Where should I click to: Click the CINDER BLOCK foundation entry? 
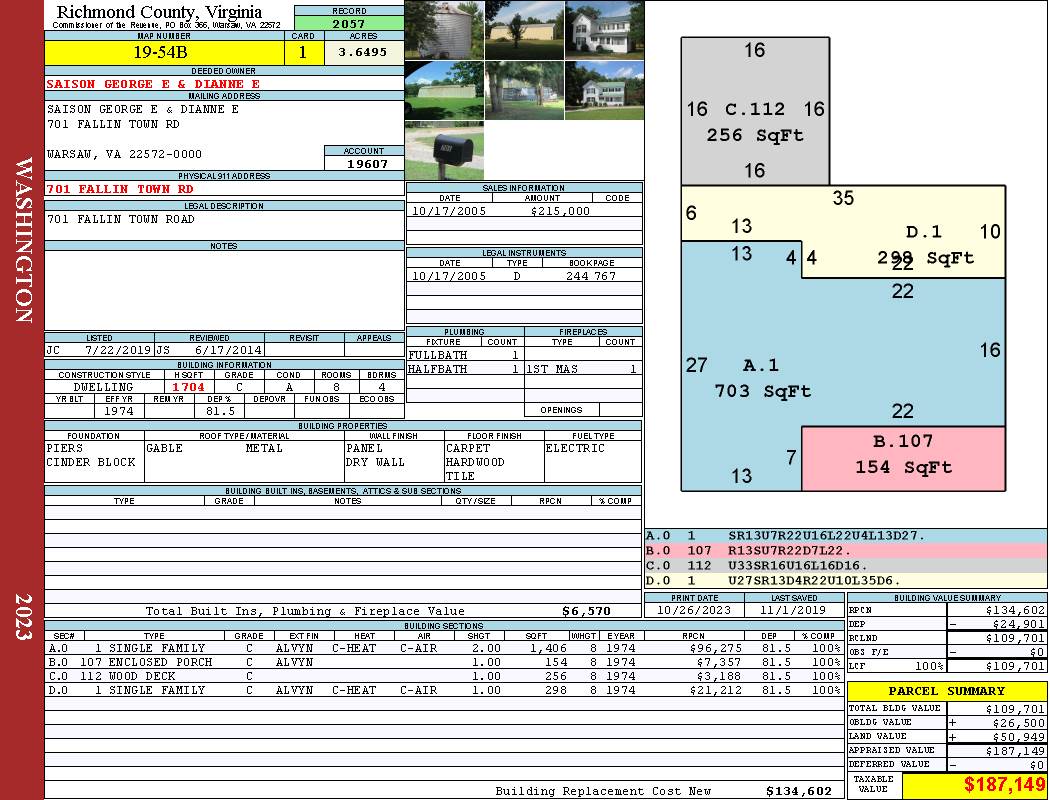(x=91, y=462)
